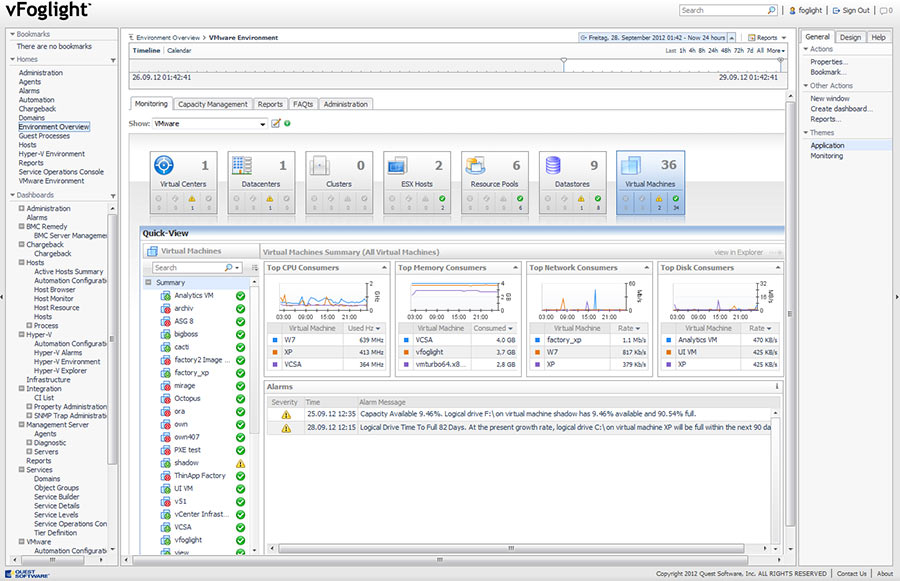
Task: Click the Contact Us footer link
Action: point(851,574)
